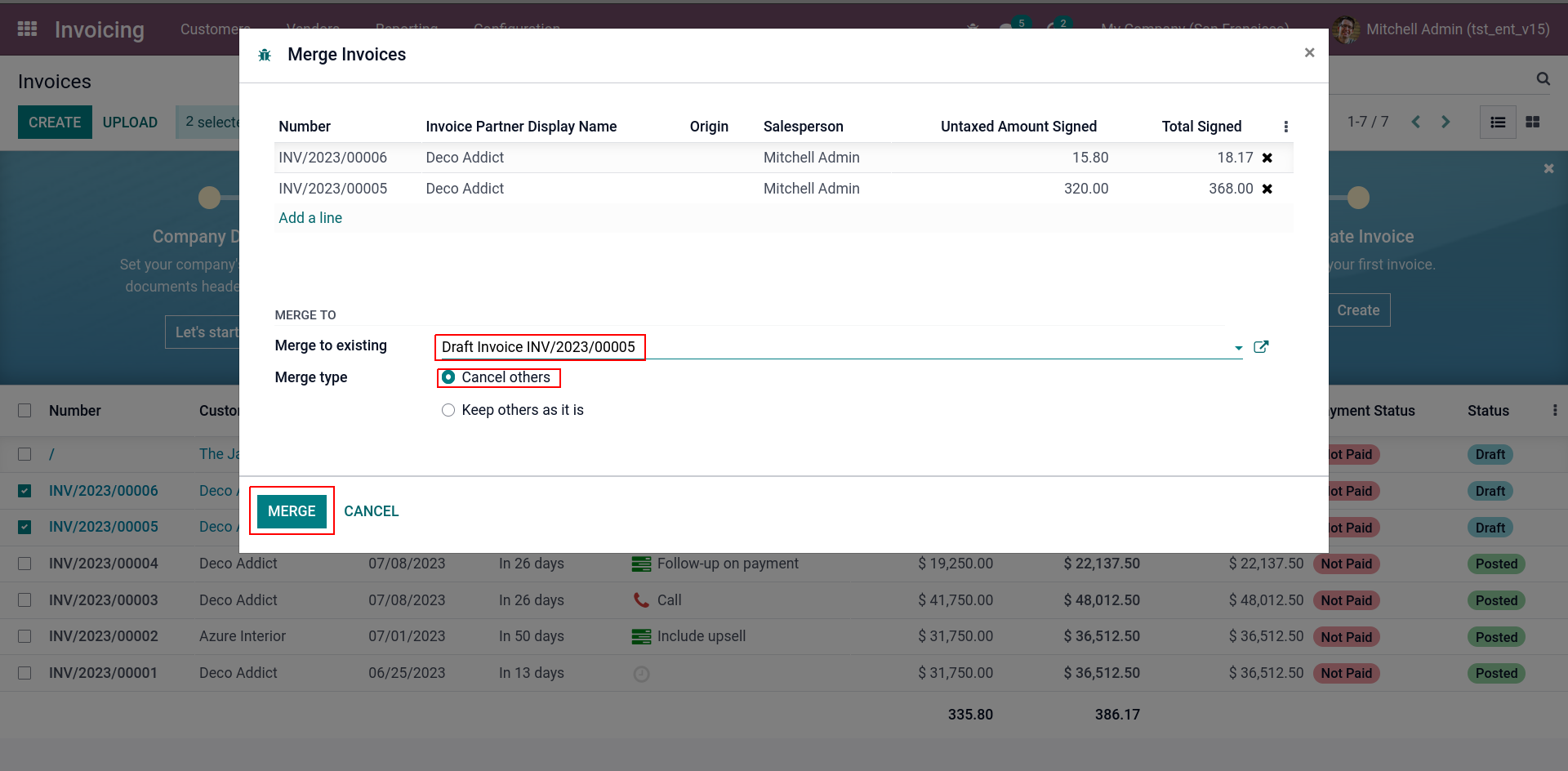Viewport: 1568px width, 771px height.
Task: Click the clock activity icon for INV/2023/00001
Action: [641, 674]
